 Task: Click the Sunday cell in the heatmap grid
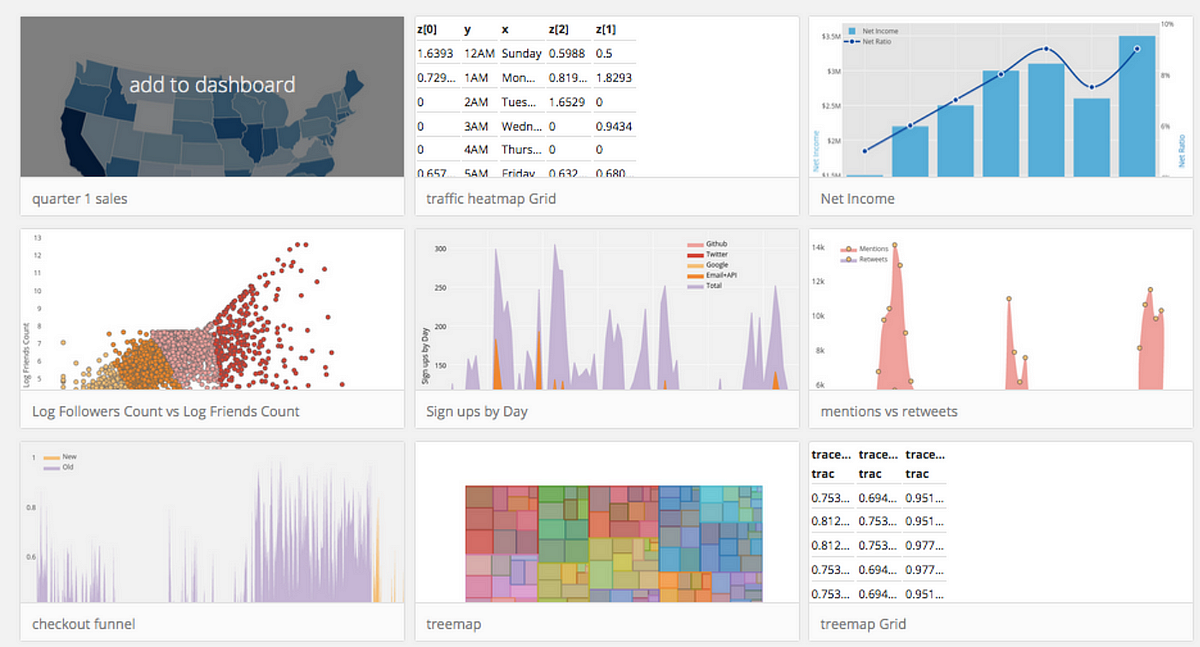524,53
